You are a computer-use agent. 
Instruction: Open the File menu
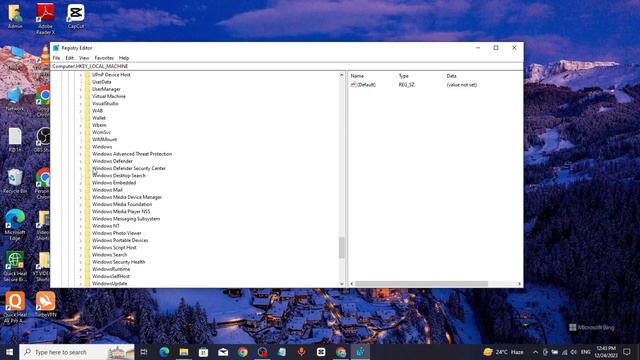(56, 58)
